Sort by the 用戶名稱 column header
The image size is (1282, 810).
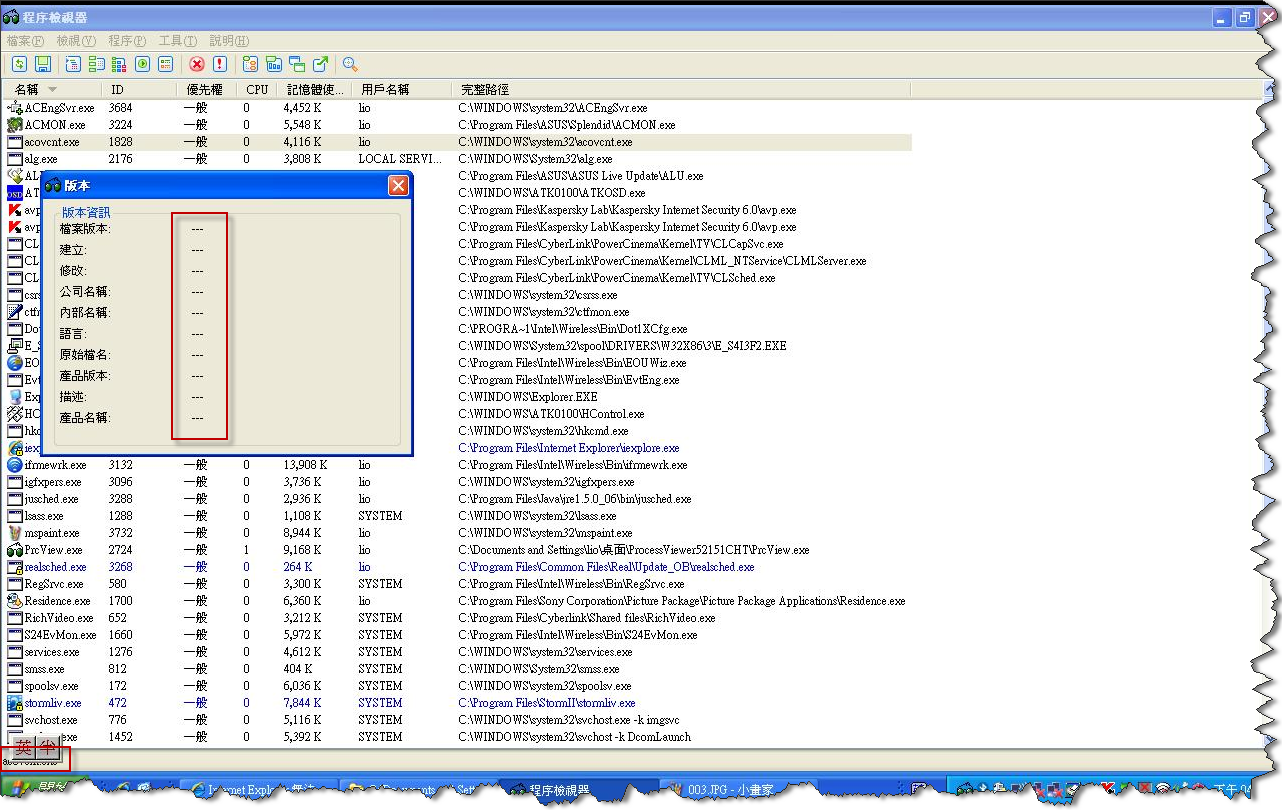400,90
